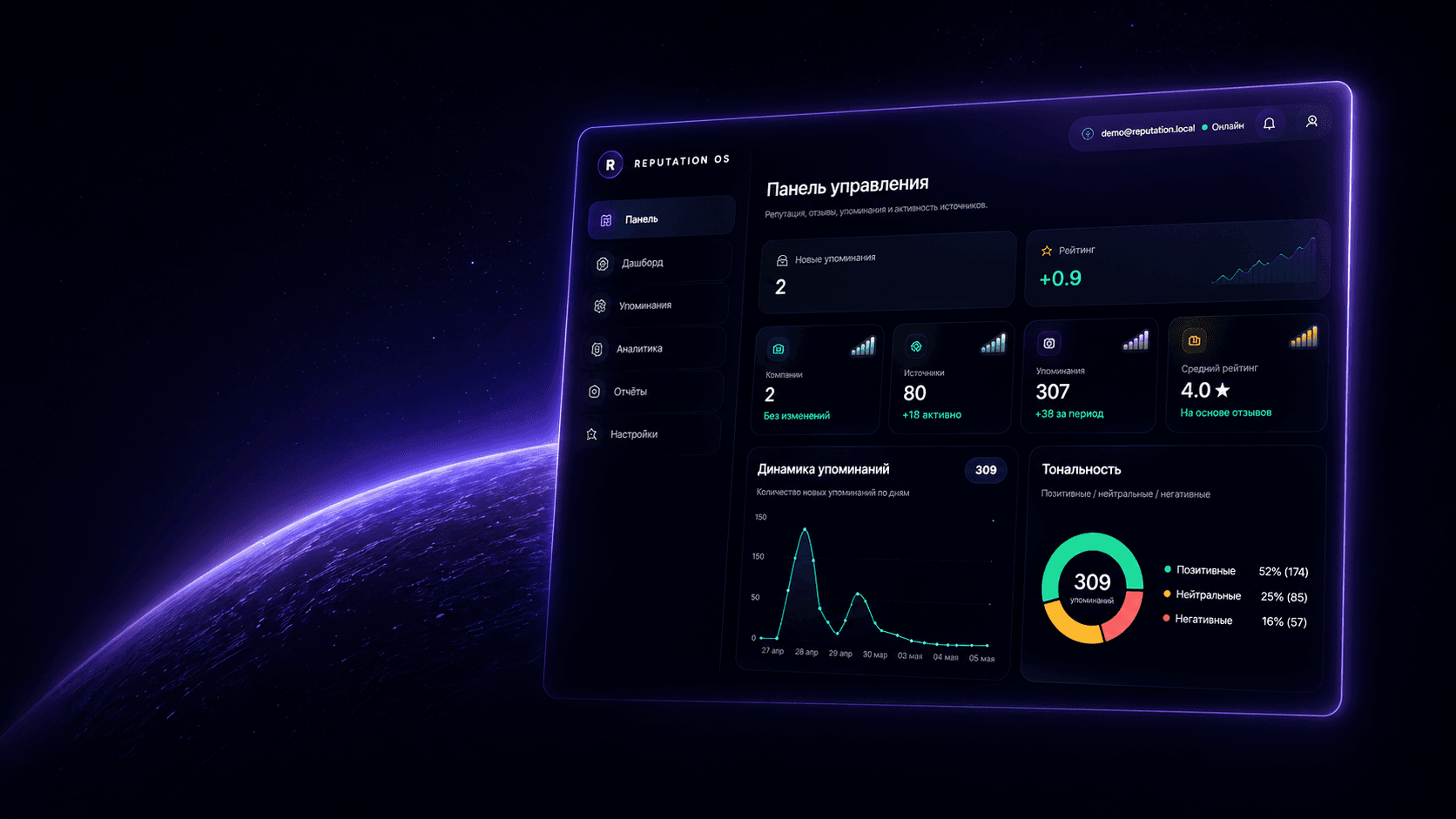Click the 28 апр axis label
The height and width of the screenshot is (819, 1456).
point(806,652)
